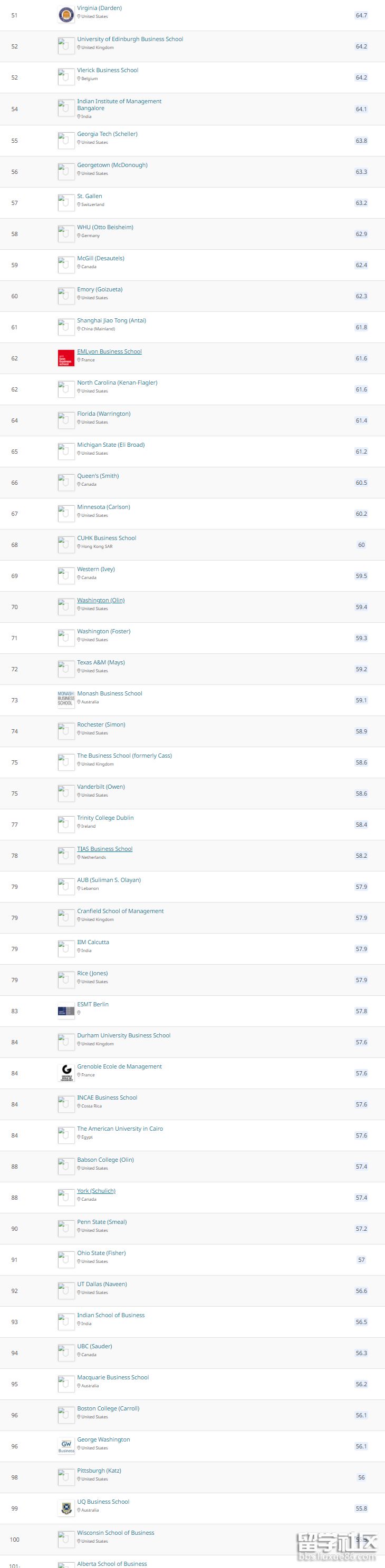Image resolution: width=385 pixels, height=1568 pixels.
Task: Open the EMLyon Business School link
Action: coord(109,352)
